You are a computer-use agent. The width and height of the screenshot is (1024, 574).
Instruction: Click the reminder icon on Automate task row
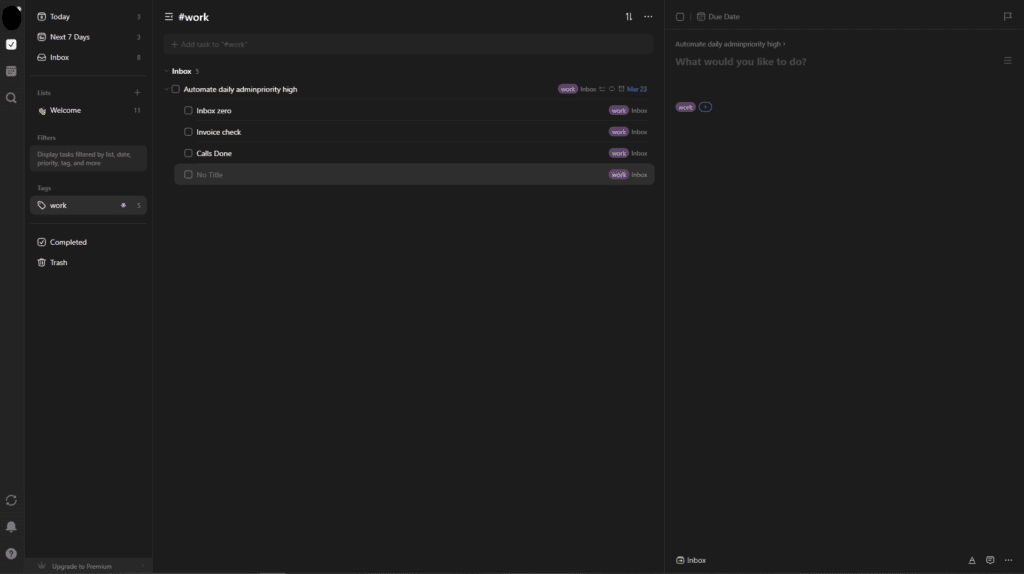click(x=621, y=89)
